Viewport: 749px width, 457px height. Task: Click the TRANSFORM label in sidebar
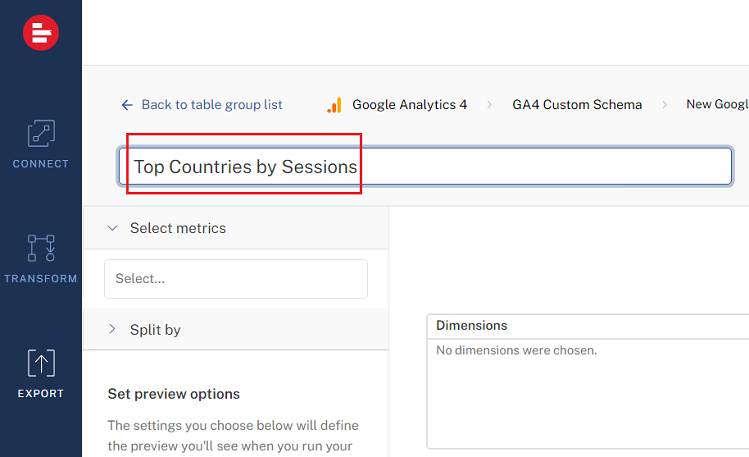(x=41, y=278)
